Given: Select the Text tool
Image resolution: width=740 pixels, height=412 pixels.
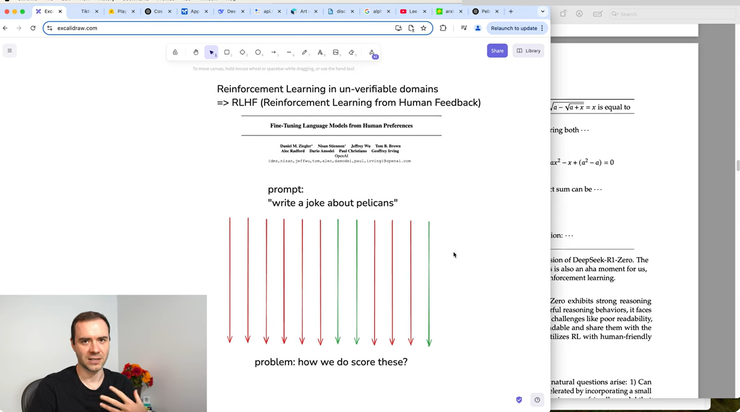Looking at the screenshot, I should coord(320,52).
